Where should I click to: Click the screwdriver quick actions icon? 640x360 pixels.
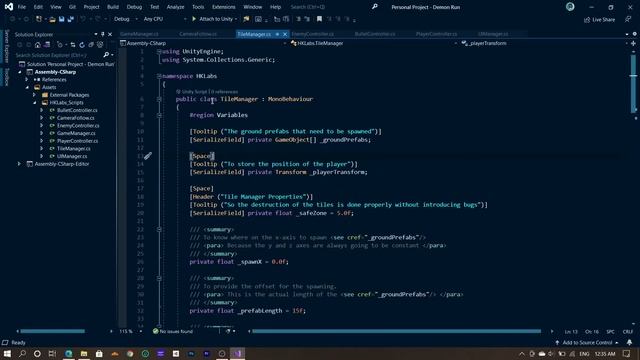coord(148,156)
